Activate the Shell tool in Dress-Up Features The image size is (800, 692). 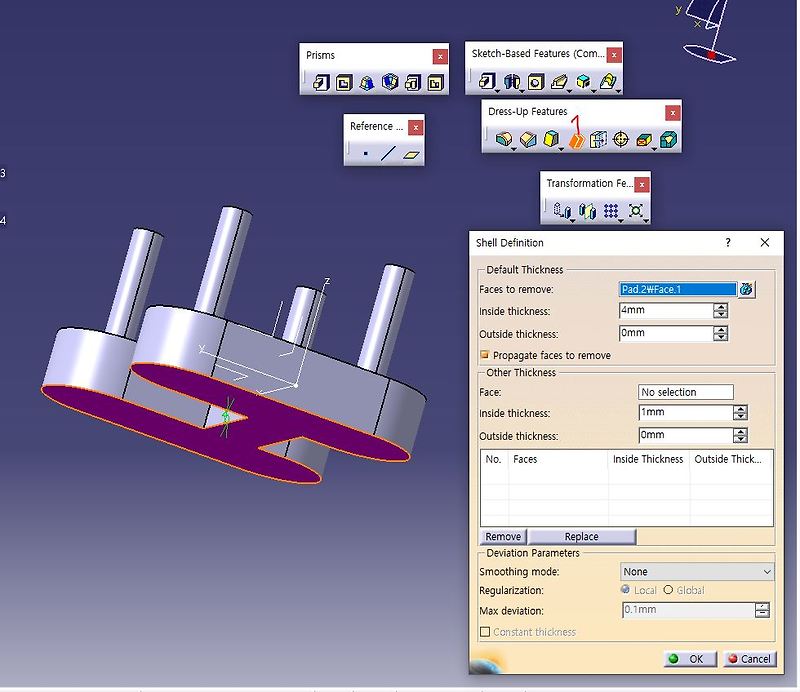(x=576, y=140)
